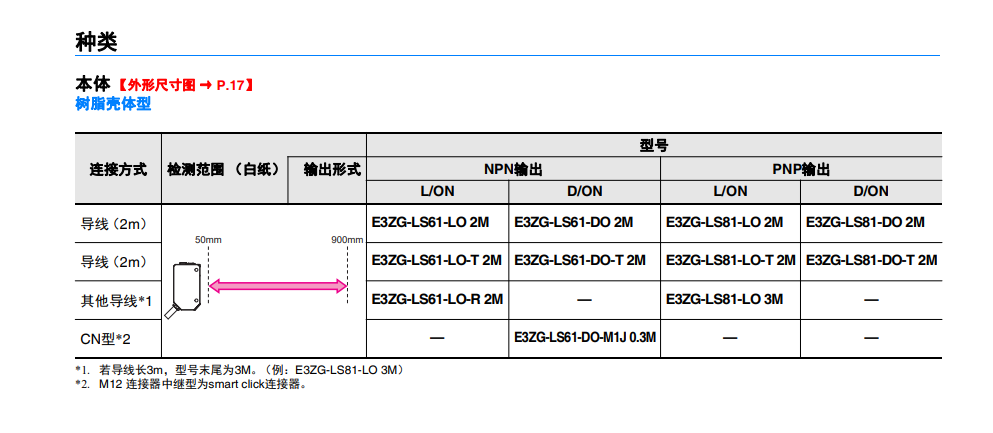993x433 pixels.
Task: Click the sensor body illustration
Action: [187, 286]
